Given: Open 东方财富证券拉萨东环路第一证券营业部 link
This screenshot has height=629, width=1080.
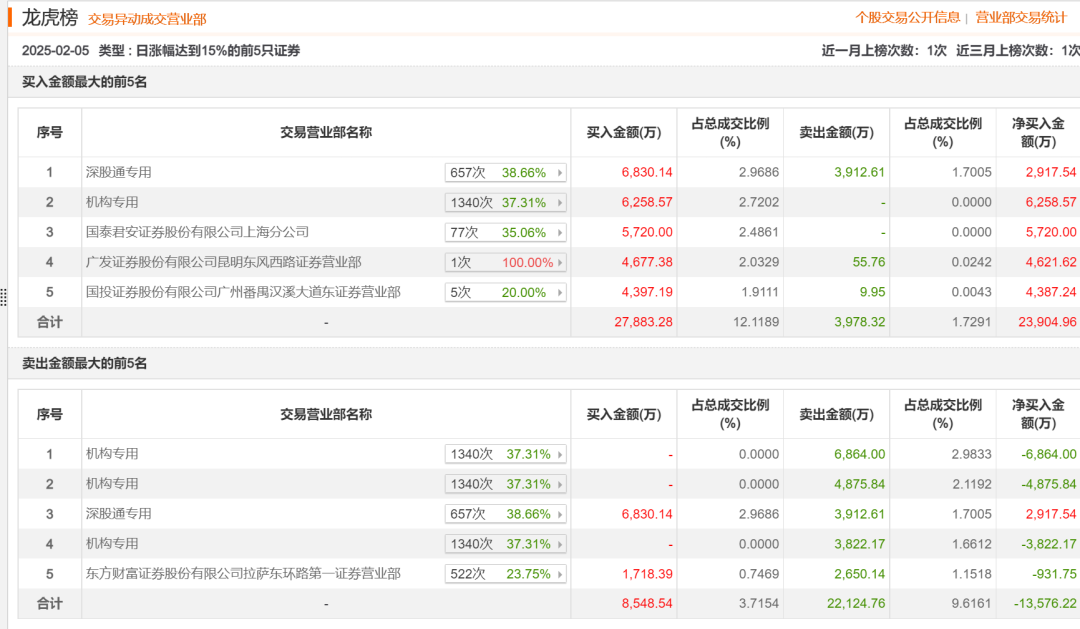Looking at the screenshot, I should (243, 574).
